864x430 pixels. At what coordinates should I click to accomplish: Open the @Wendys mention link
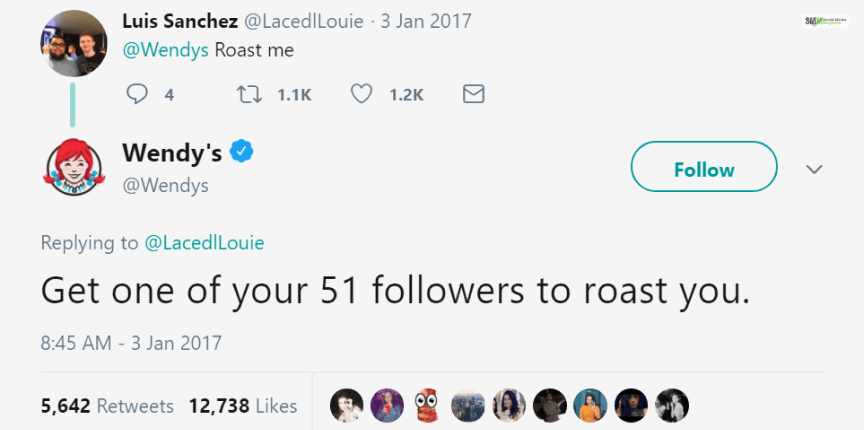point(165,49)
